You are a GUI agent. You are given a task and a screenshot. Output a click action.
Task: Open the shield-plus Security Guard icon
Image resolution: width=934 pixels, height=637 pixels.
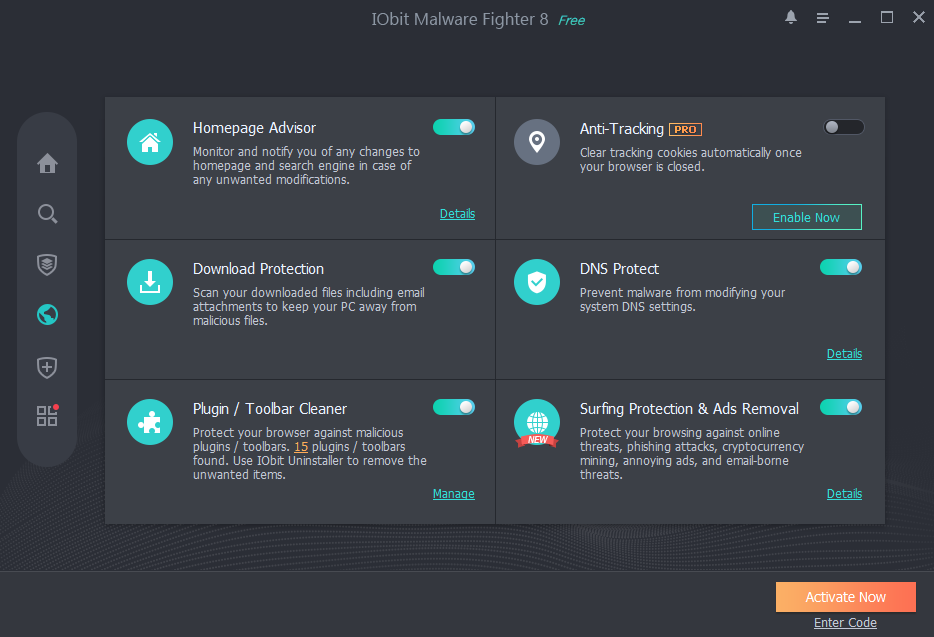pos(47,366)
